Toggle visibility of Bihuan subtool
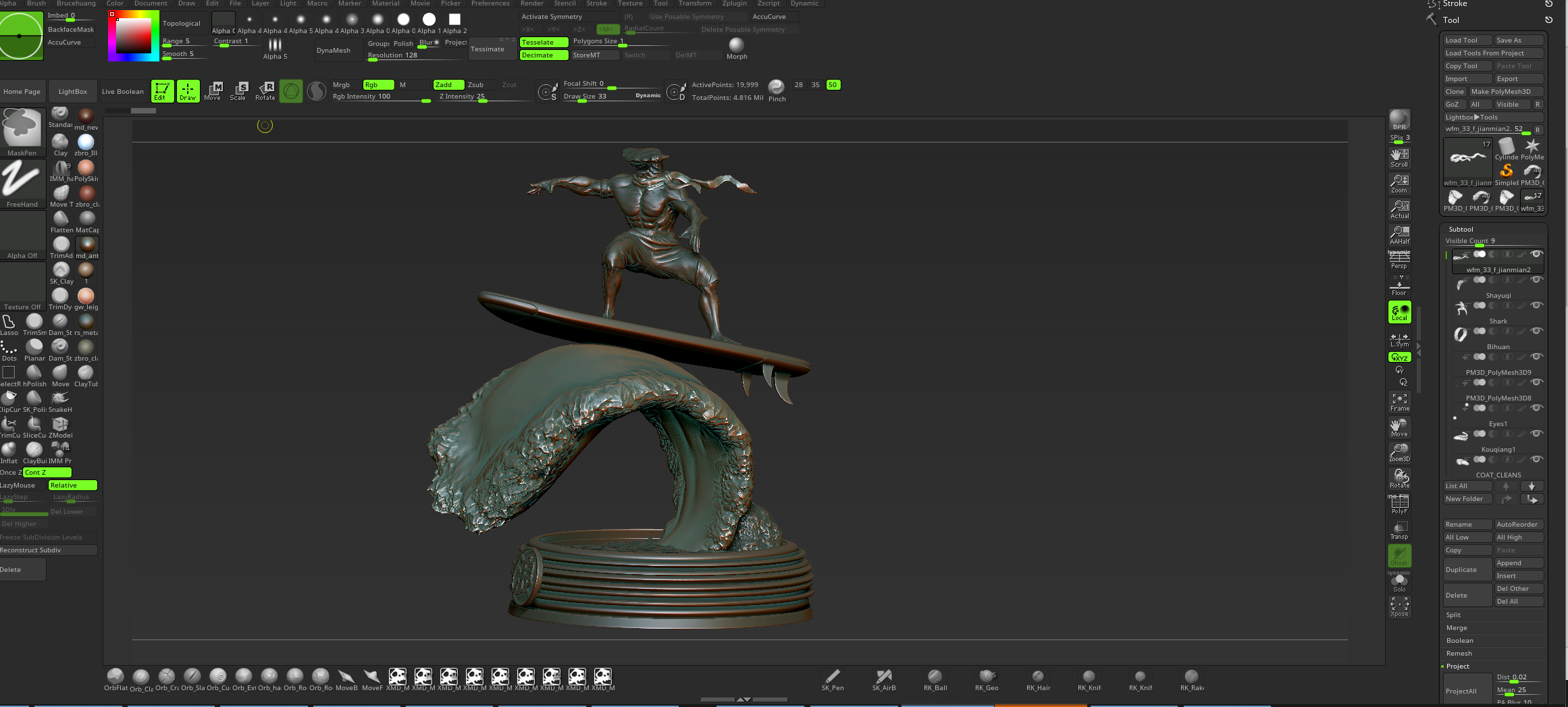Image resolution: width=1568 pixels, height=707 pixels. pyautogui.click(x=1536, y=331)
